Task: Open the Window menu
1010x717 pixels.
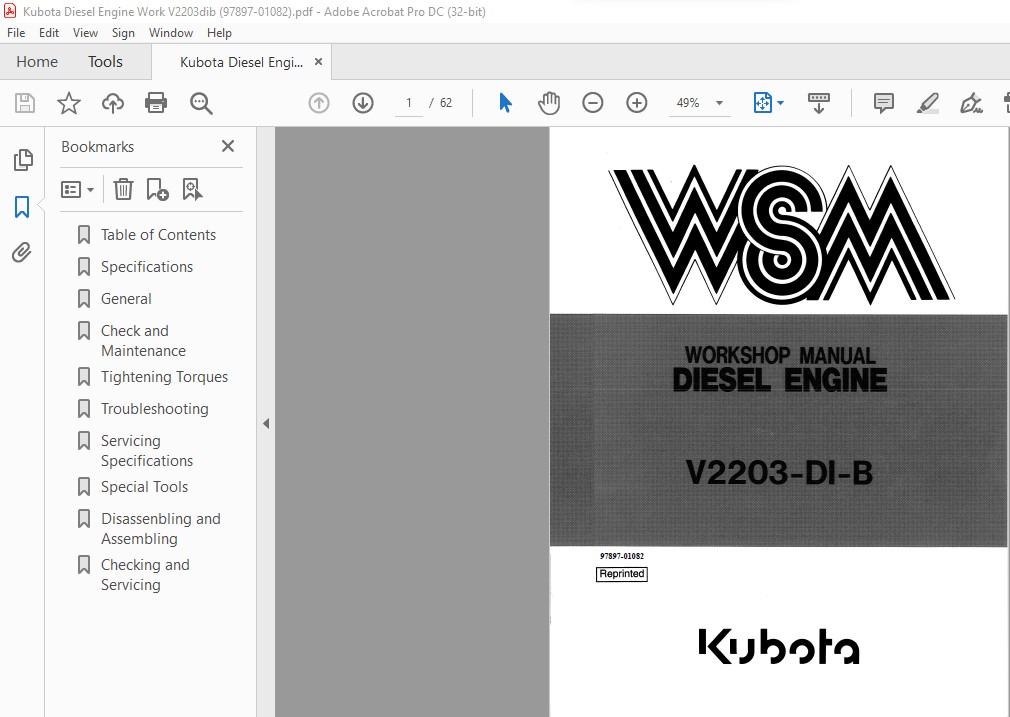Action: pos(171,33)
